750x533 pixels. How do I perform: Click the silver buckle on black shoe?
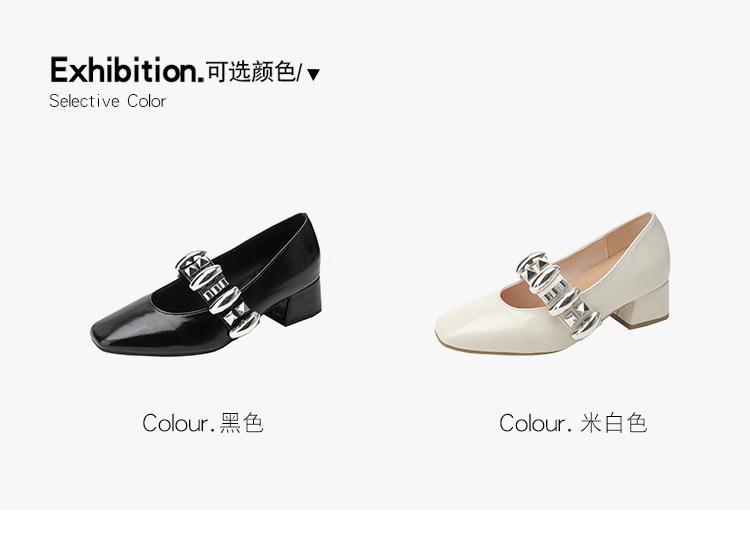coord(218,295)
